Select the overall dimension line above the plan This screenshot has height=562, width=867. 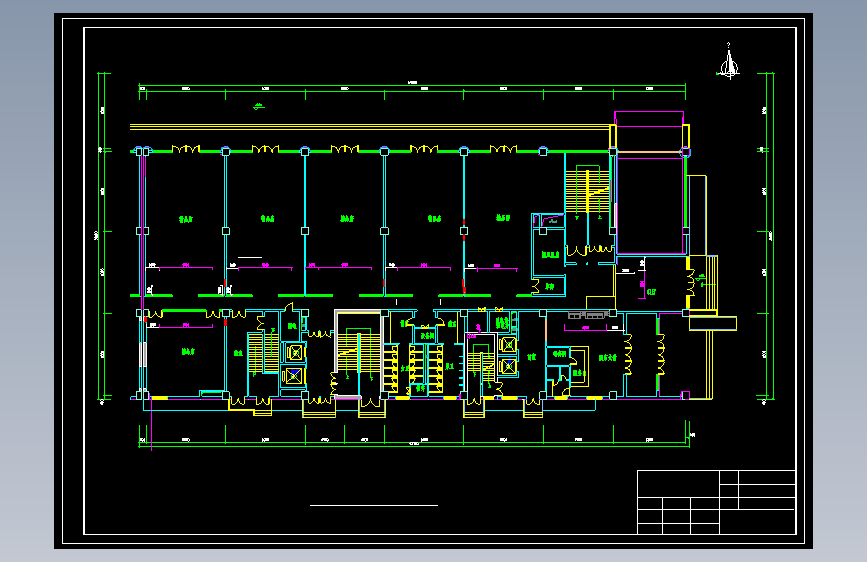(x=412, y=85)
